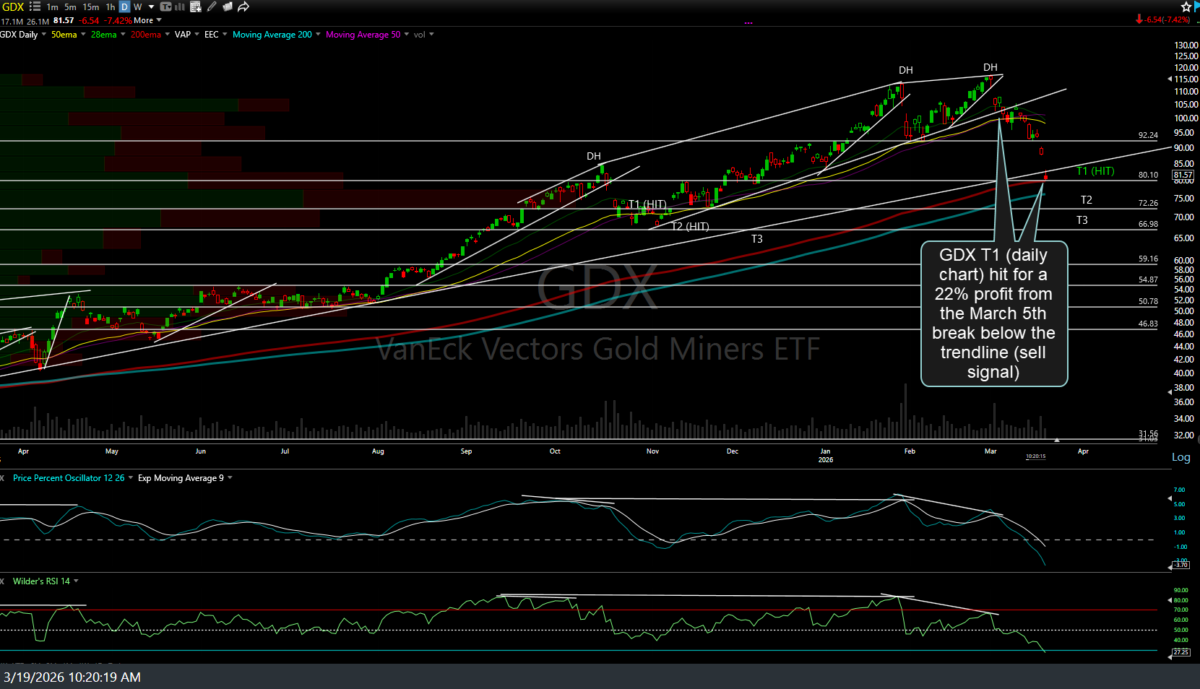Click the 80.10 price level label
Image resolution: width=1200 pixels, height=689 pixels.
(x=1148, y=175)
